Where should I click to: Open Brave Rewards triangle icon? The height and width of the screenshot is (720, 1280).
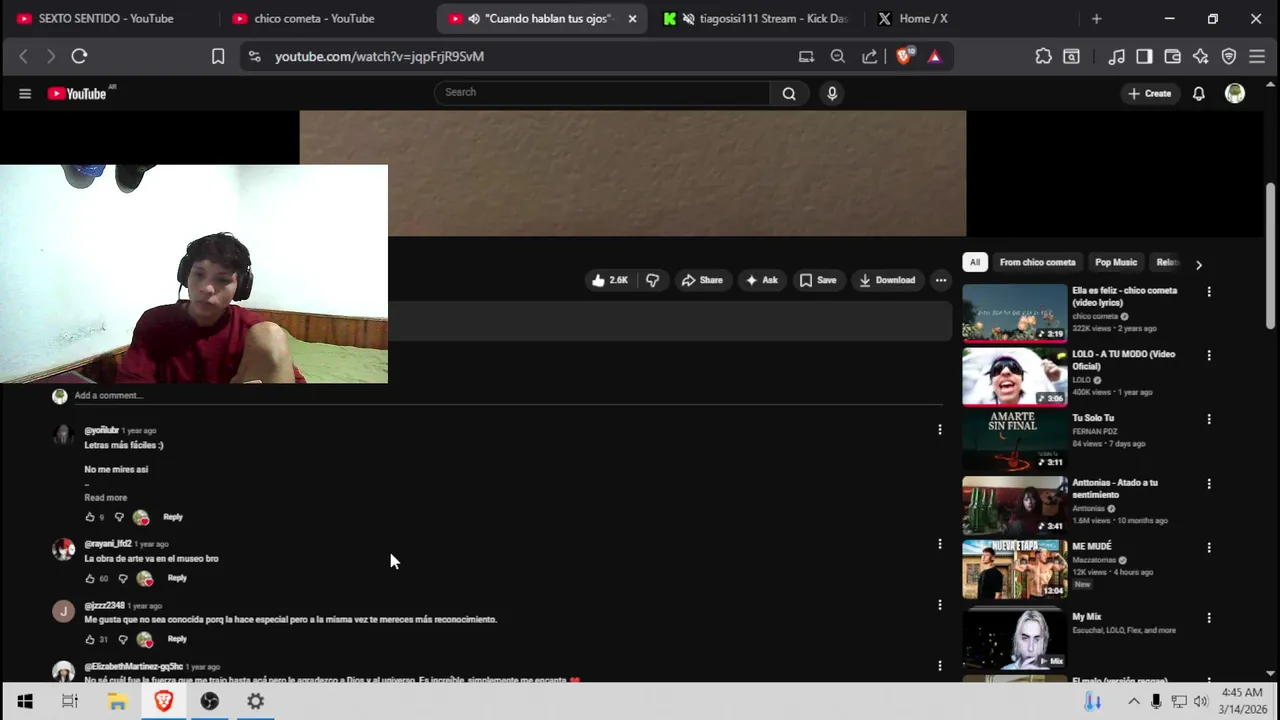coord(934,57)
